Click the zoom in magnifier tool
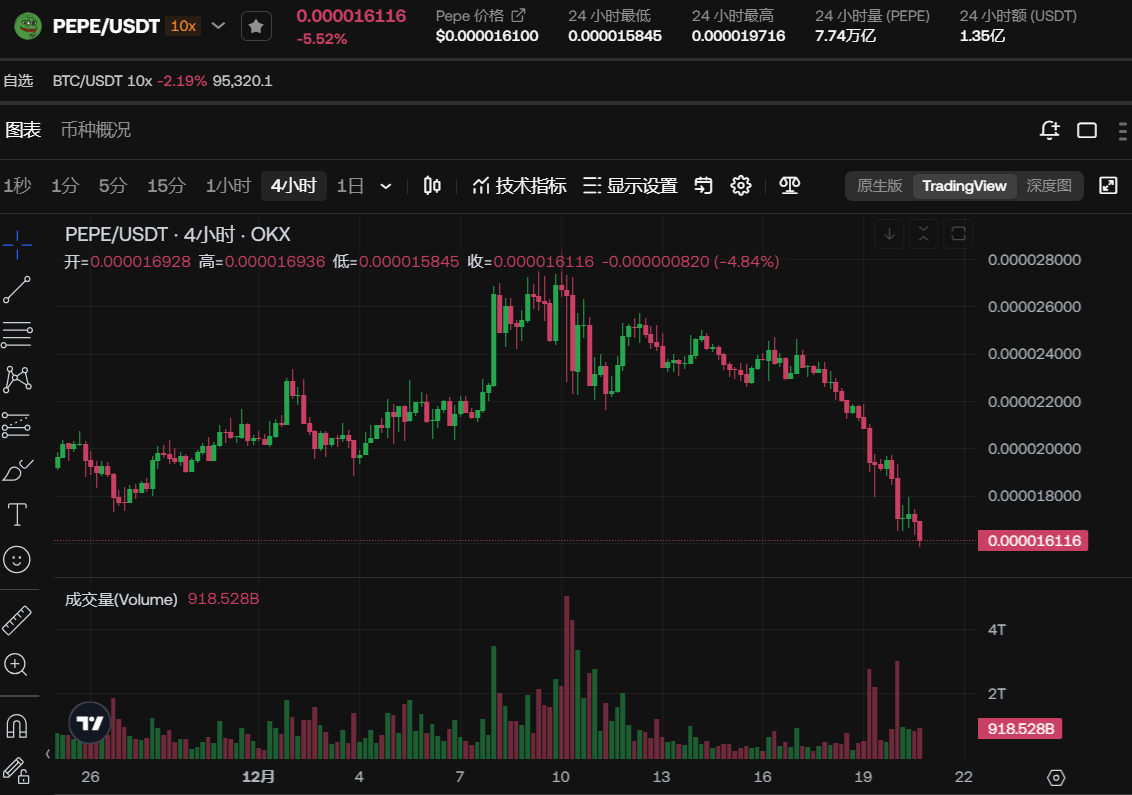Viewport: 1132px width, 795px height. pos(17,664)
